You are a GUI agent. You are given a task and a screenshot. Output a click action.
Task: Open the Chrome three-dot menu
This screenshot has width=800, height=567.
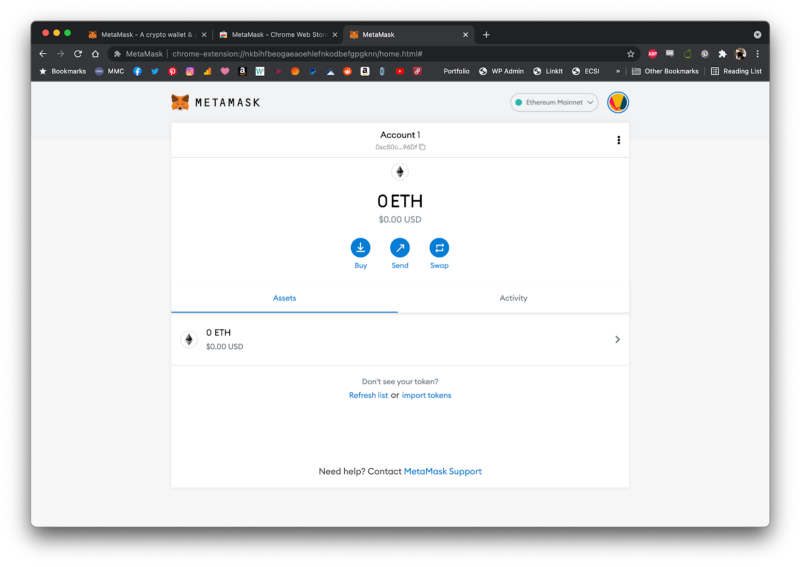(757, 54)
